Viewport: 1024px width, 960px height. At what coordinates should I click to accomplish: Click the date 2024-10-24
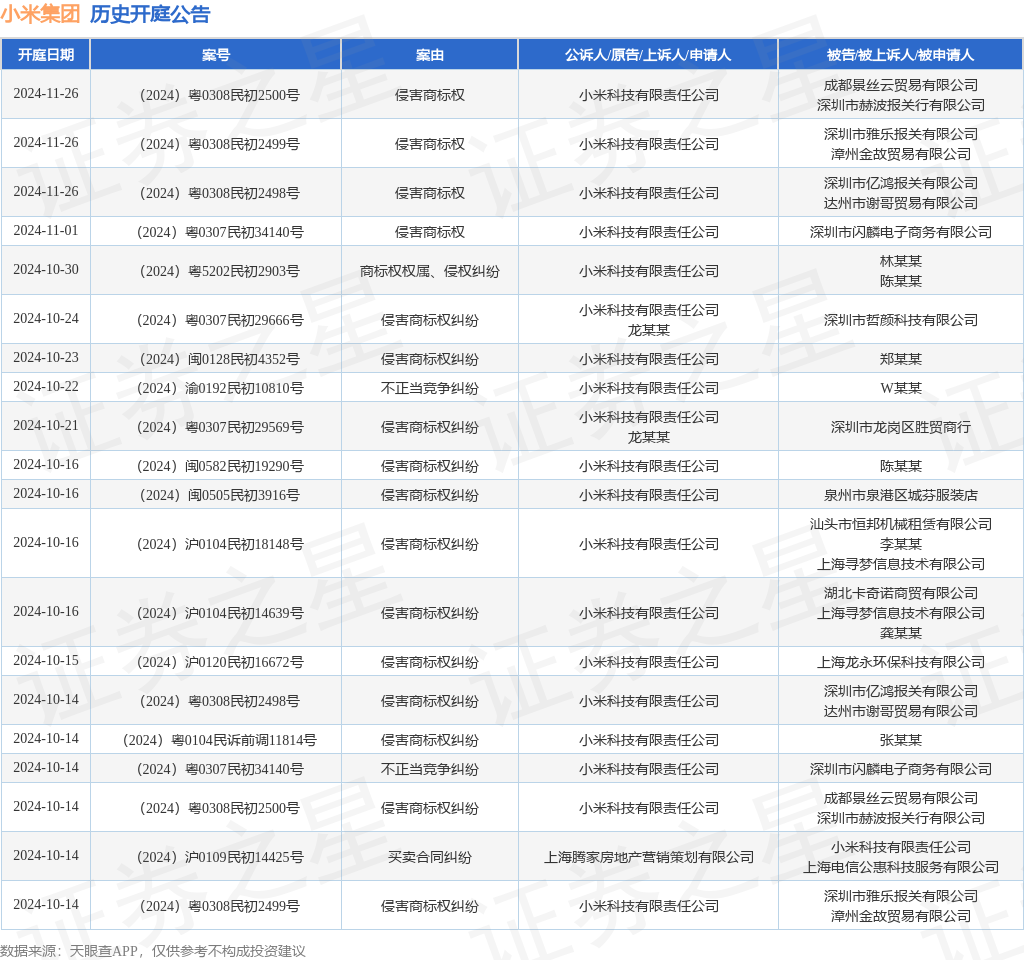tap(46, 319)
